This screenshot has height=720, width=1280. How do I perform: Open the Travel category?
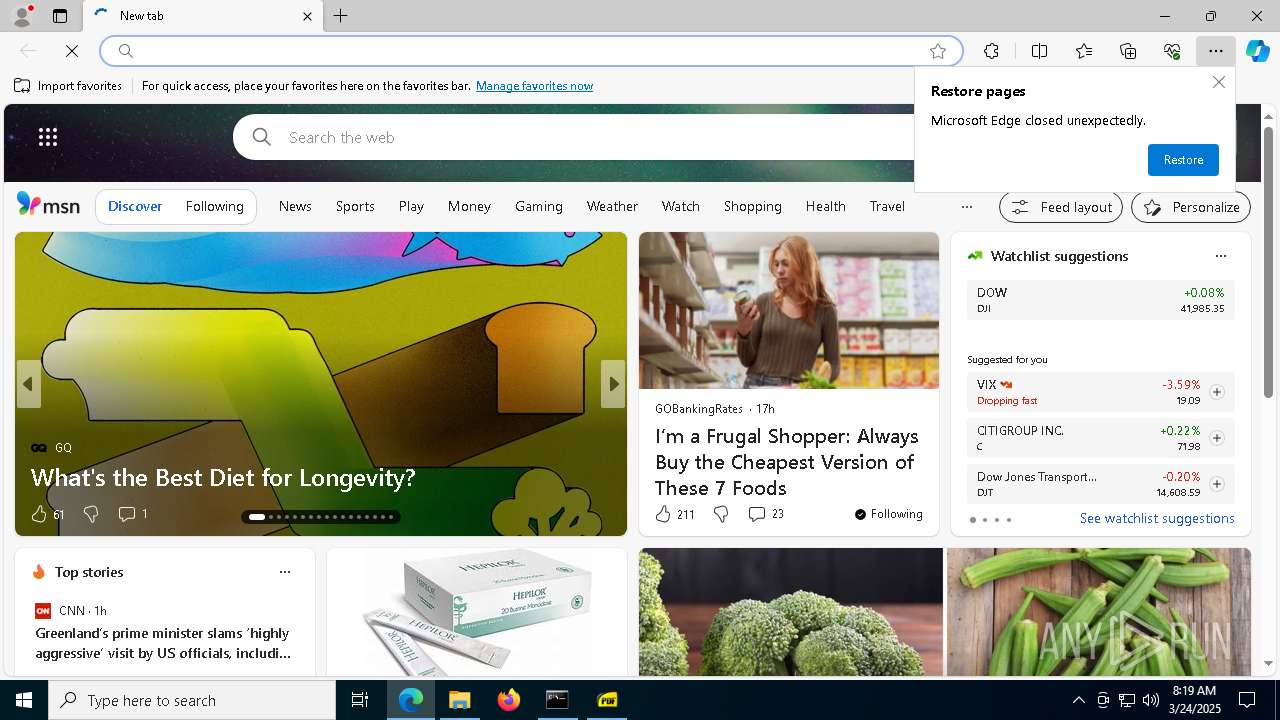[887, 206]
